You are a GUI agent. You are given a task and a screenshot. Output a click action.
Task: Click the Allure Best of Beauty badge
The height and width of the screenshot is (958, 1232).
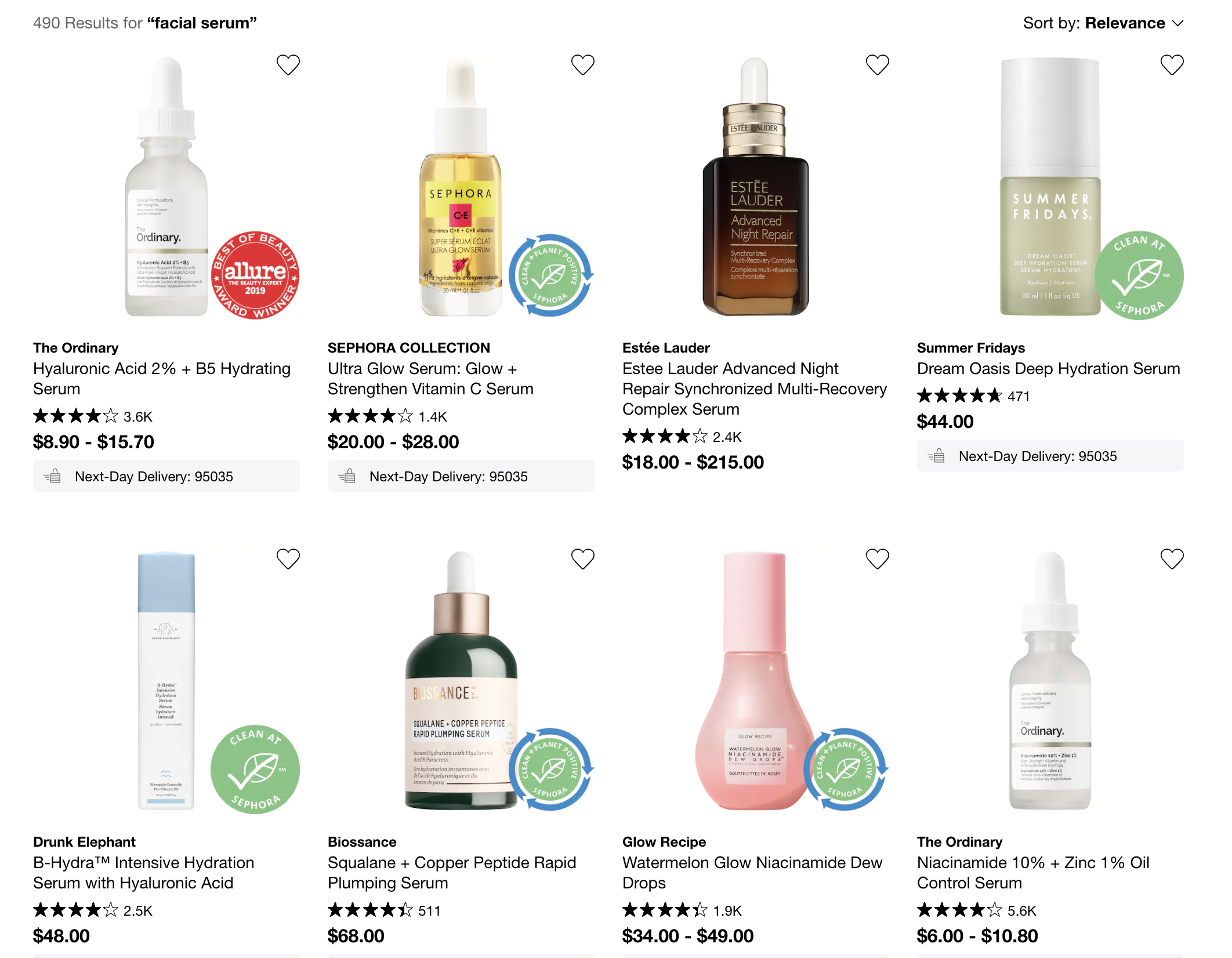255,275
